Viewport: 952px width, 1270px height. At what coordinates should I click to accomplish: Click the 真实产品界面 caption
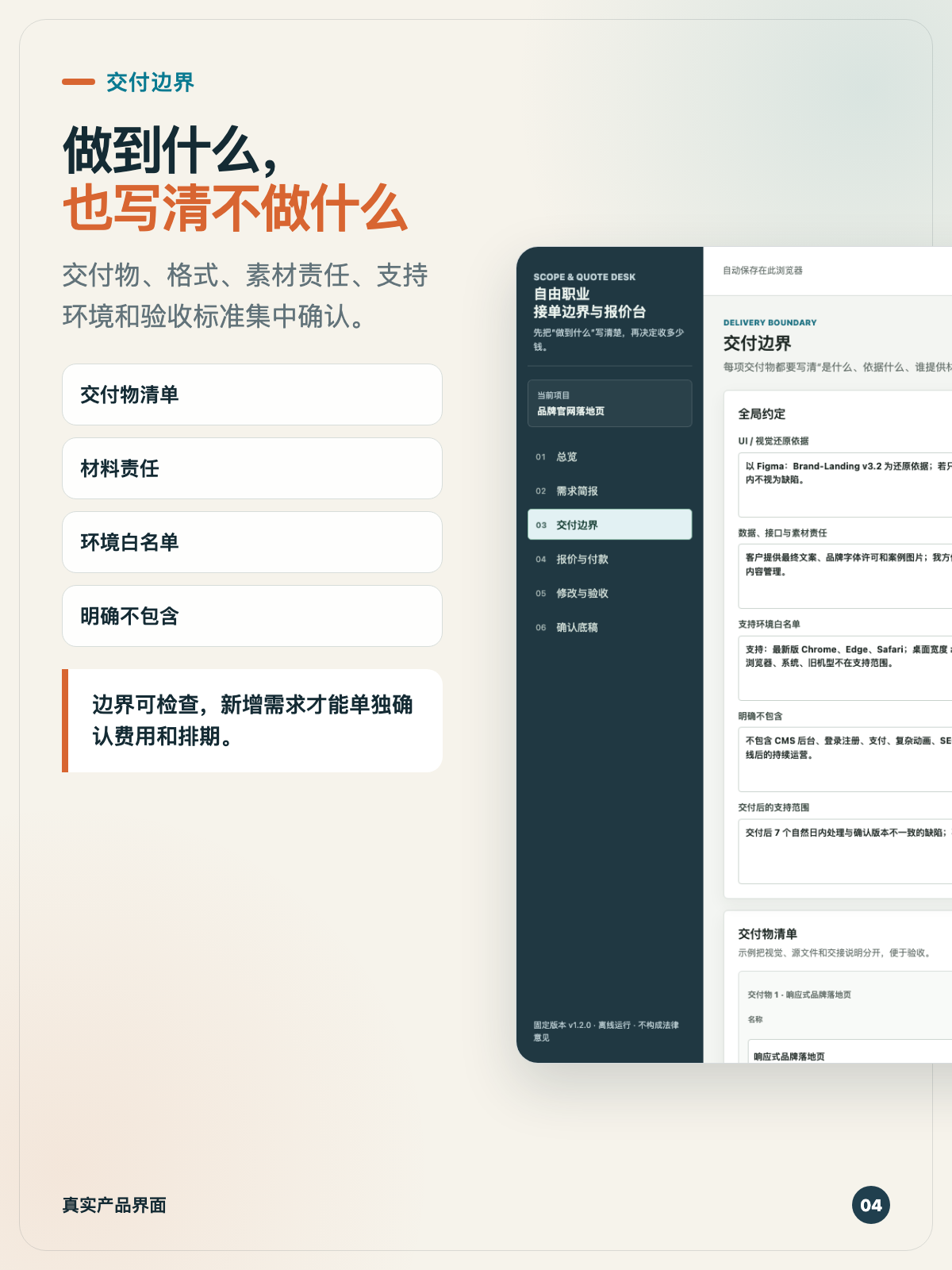point(114,1205)
